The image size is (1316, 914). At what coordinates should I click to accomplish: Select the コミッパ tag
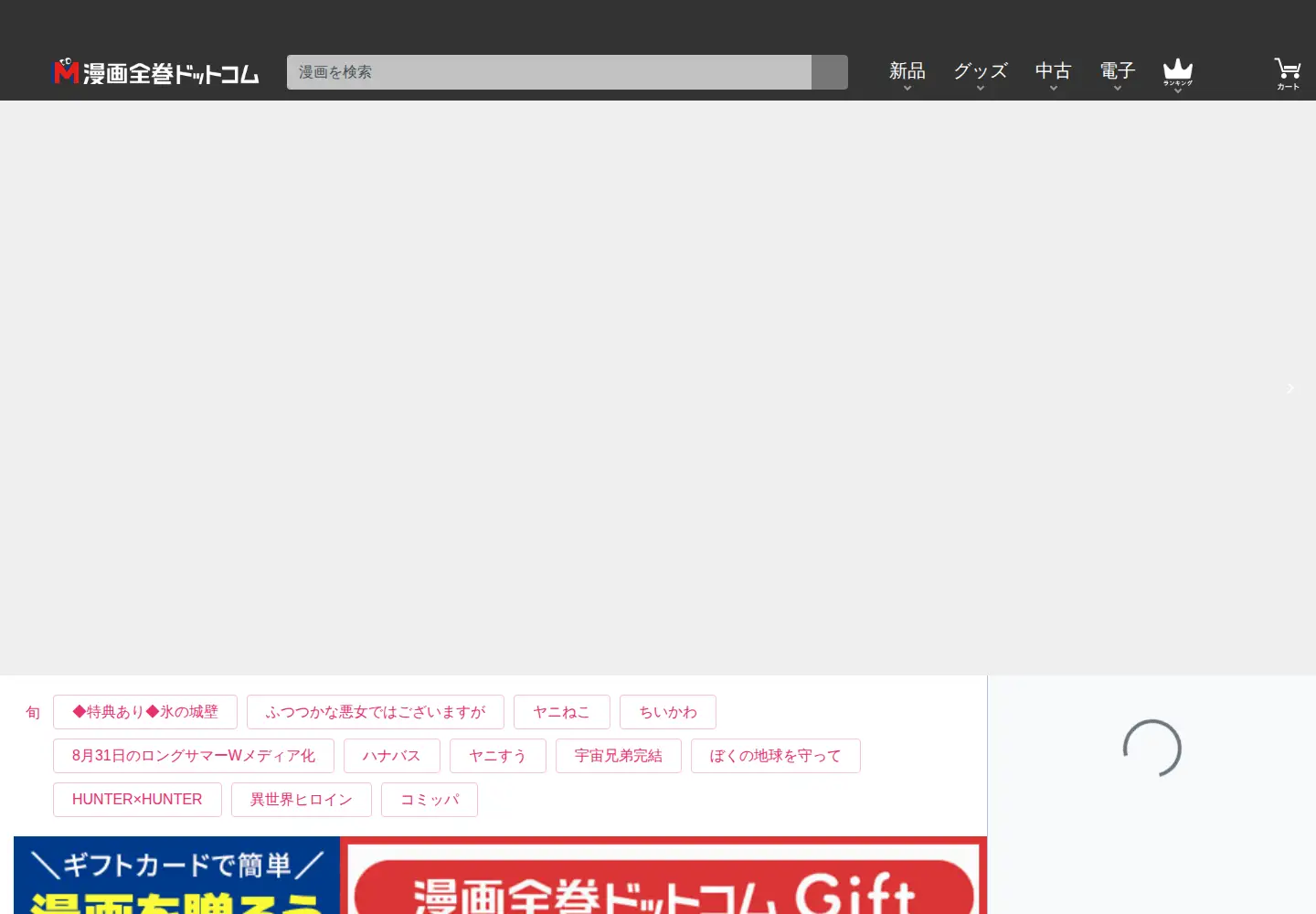(430, 800)
